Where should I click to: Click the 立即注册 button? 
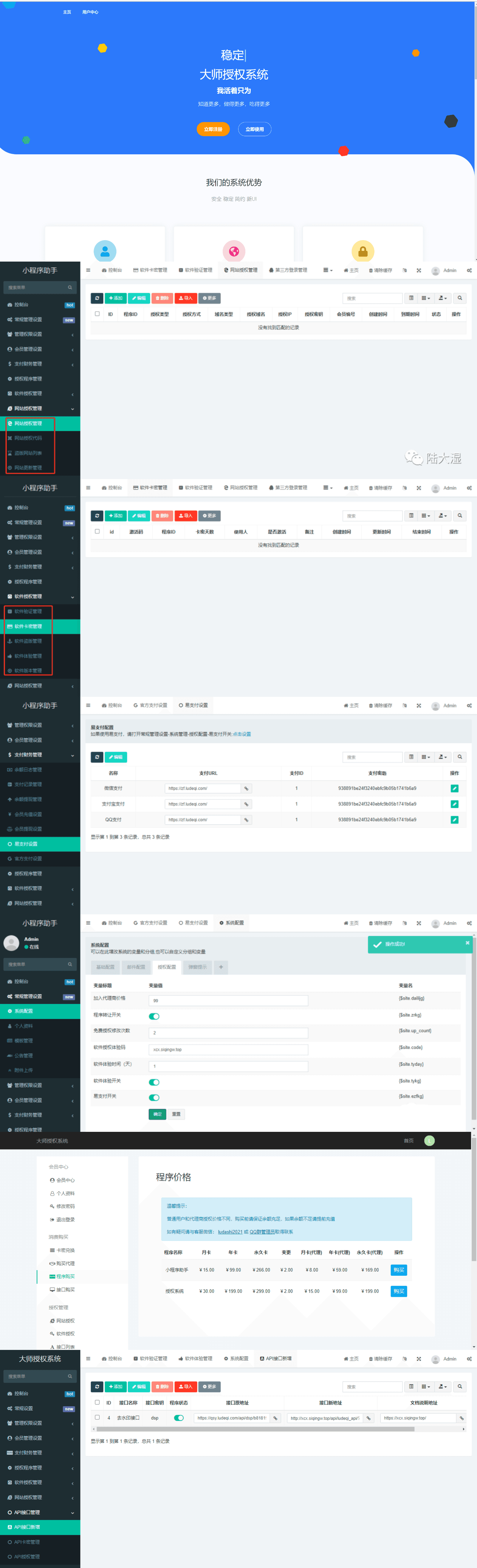click(213, 129)
